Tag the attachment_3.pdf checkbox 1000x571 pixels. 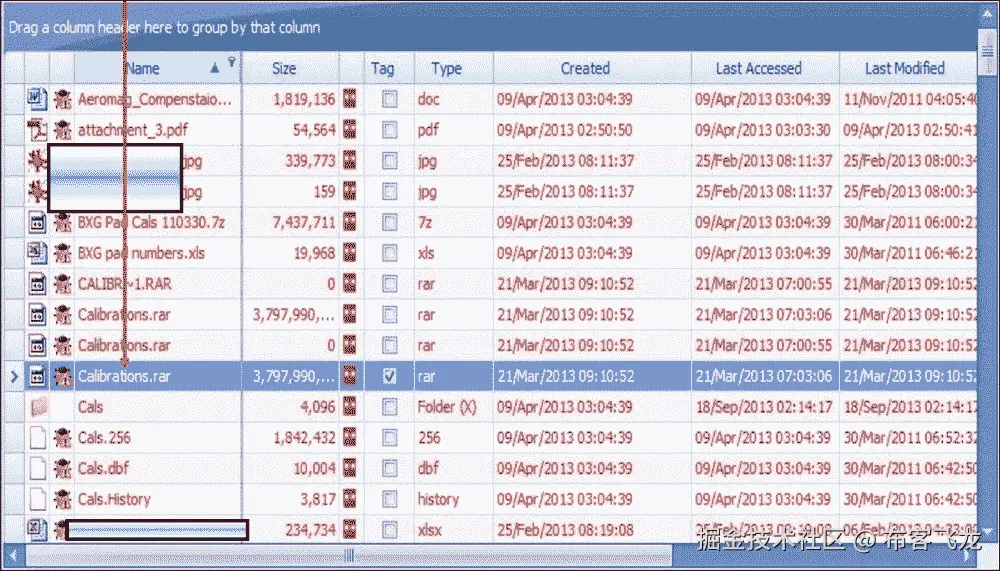coord(389,130)
